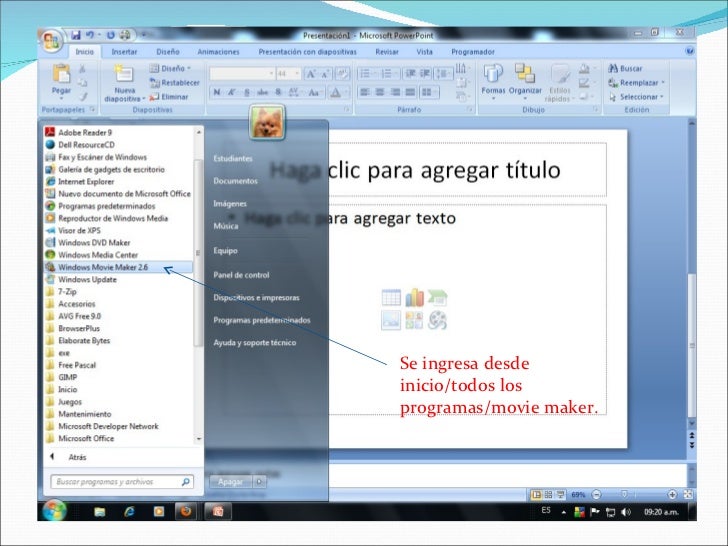Click the insert picture icon on slide
Screen dimensions: 728x546
click(x=391, y=320)
